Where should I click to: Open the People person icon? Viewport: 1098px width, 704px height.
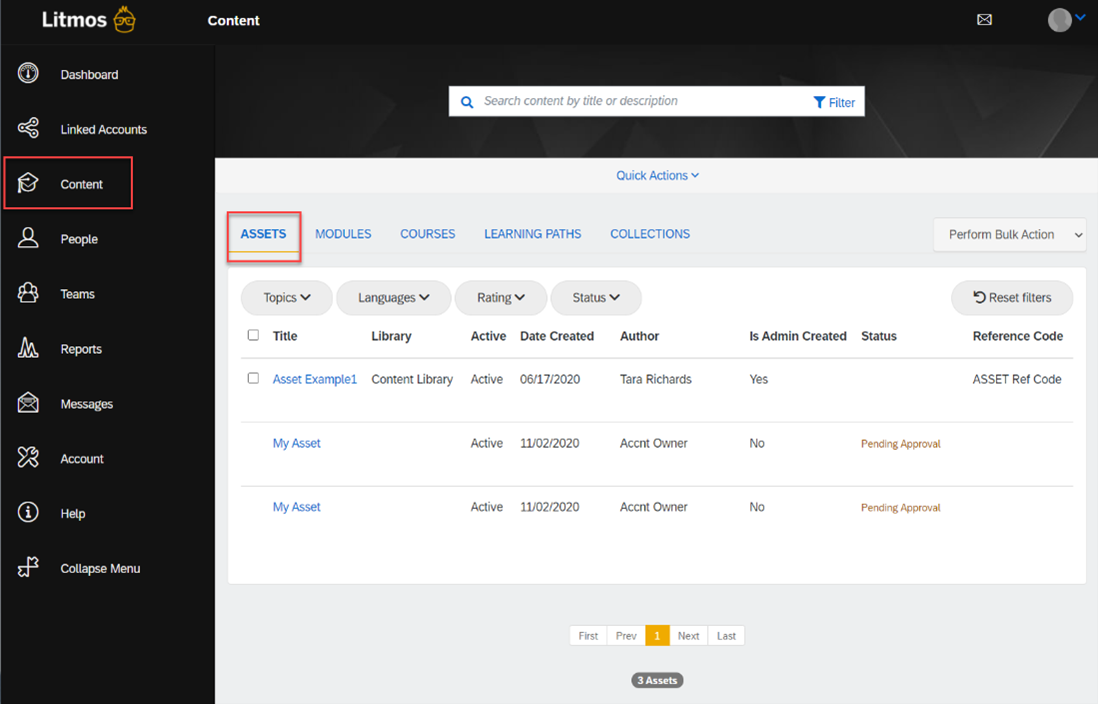click(x=28, y=237)
